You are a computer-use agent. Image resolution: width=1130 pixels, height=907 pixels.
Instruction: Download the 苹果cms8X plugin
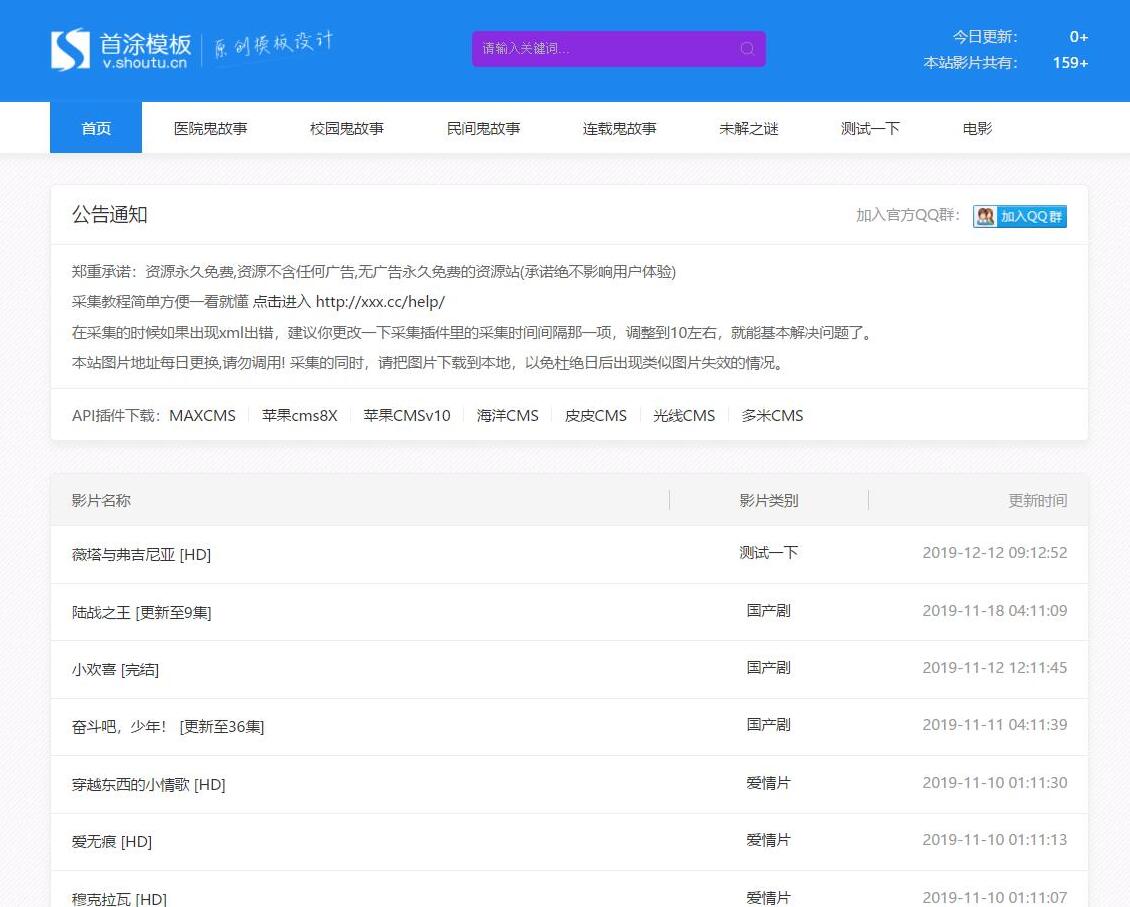[x=300, y=416]
